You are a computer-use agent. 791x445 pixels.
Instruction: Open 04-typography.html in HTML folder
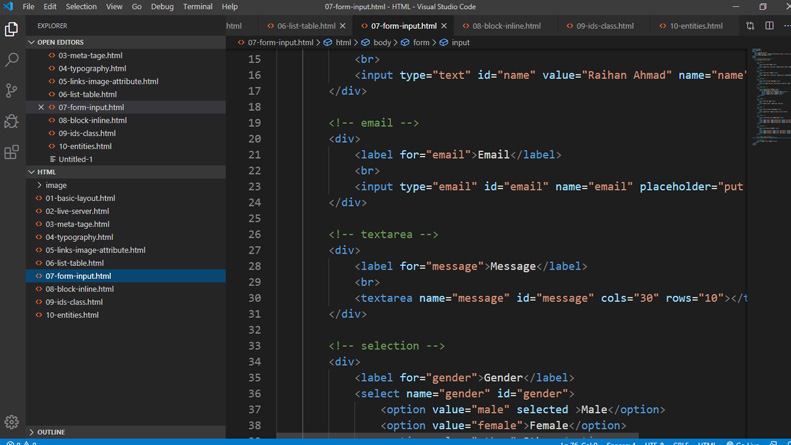click(126, 237)
